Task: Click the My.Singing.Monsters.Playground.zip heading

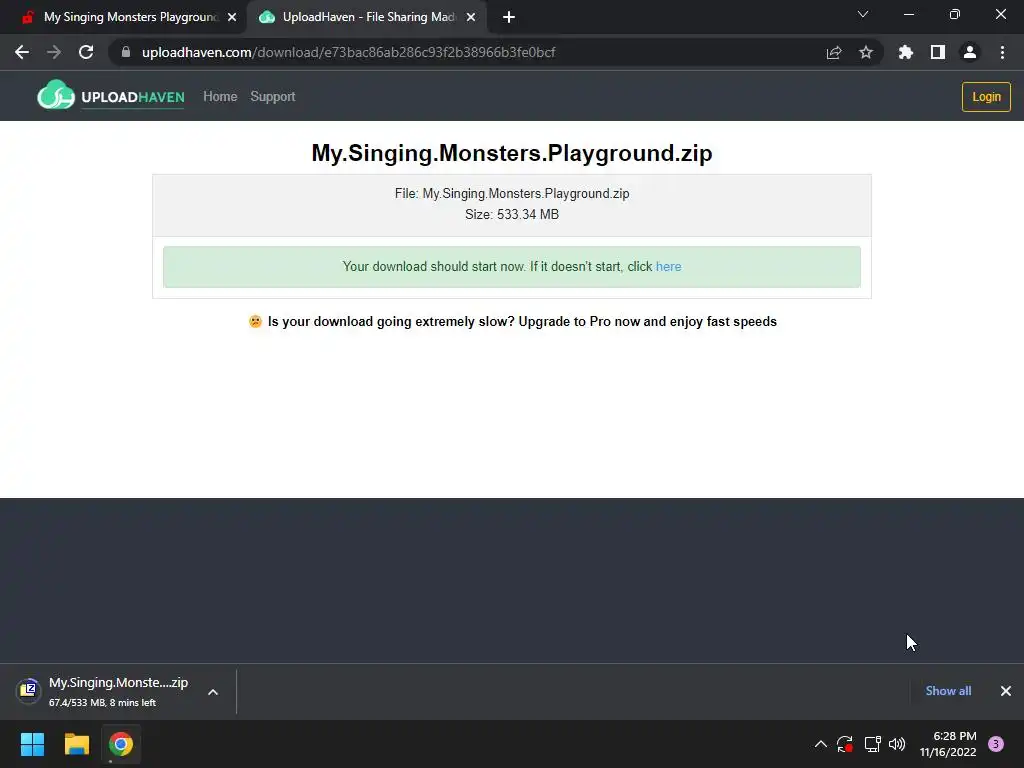Action: pyautogui.click(x=512, y=153)
